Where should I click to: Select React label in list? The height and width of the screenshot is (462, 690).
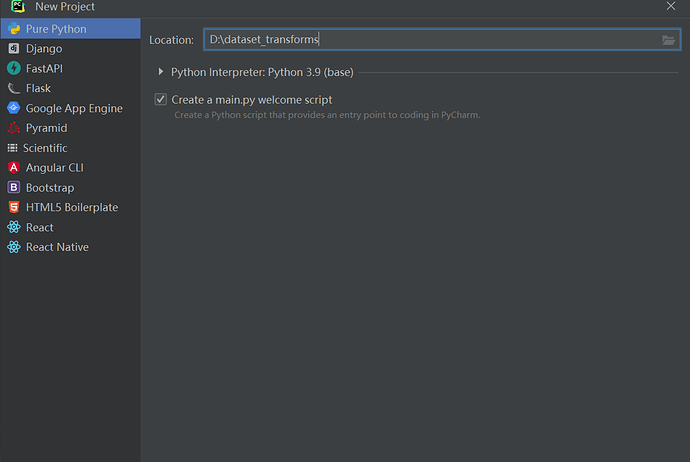[x=40, y=227]
